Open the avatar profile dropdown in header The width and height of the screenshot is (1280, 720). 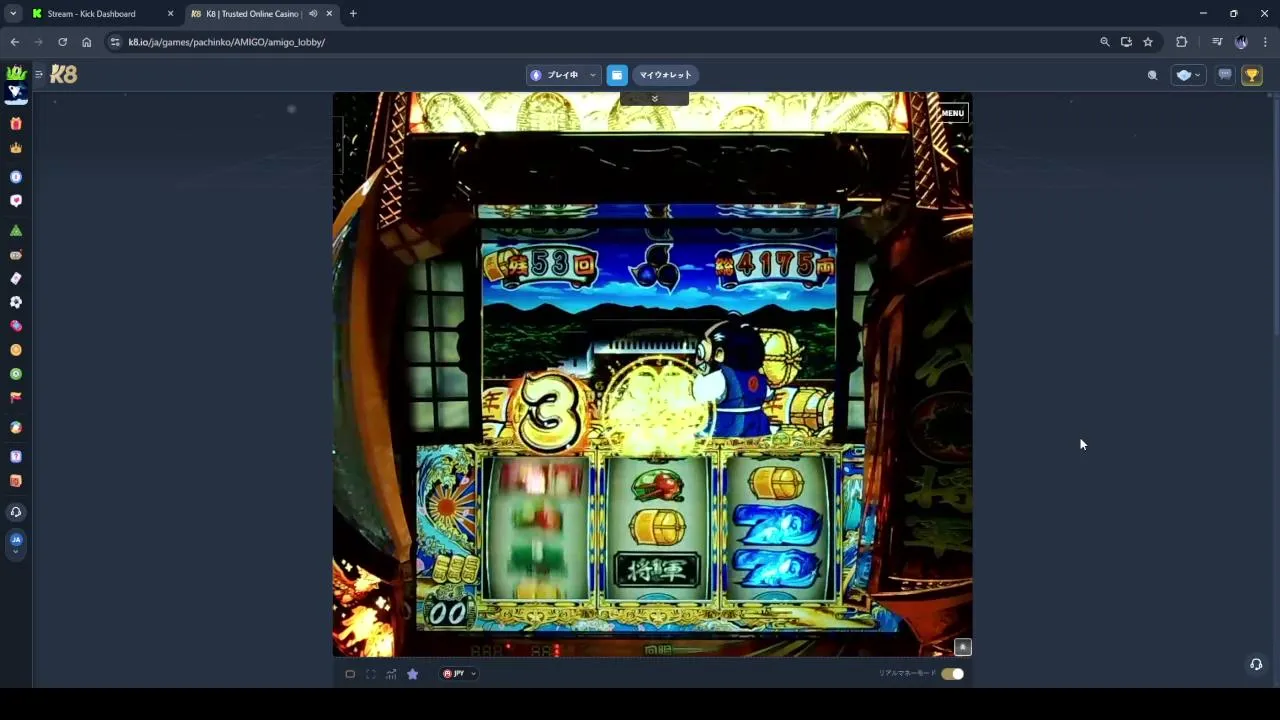(x=1188, y=75)
